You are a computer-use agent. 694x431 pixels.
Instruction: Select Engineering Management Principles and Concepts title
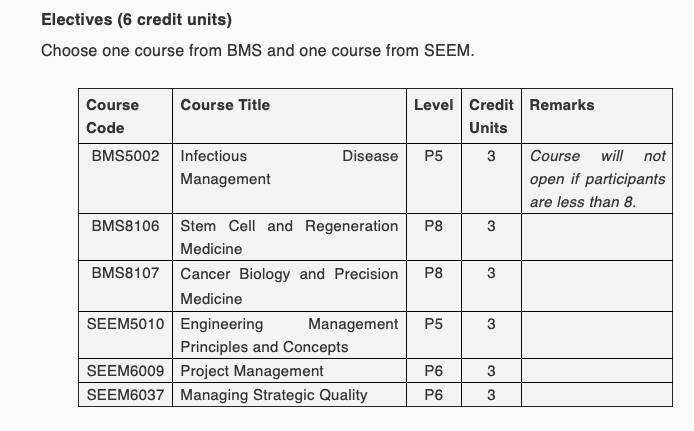coord(289,335)
